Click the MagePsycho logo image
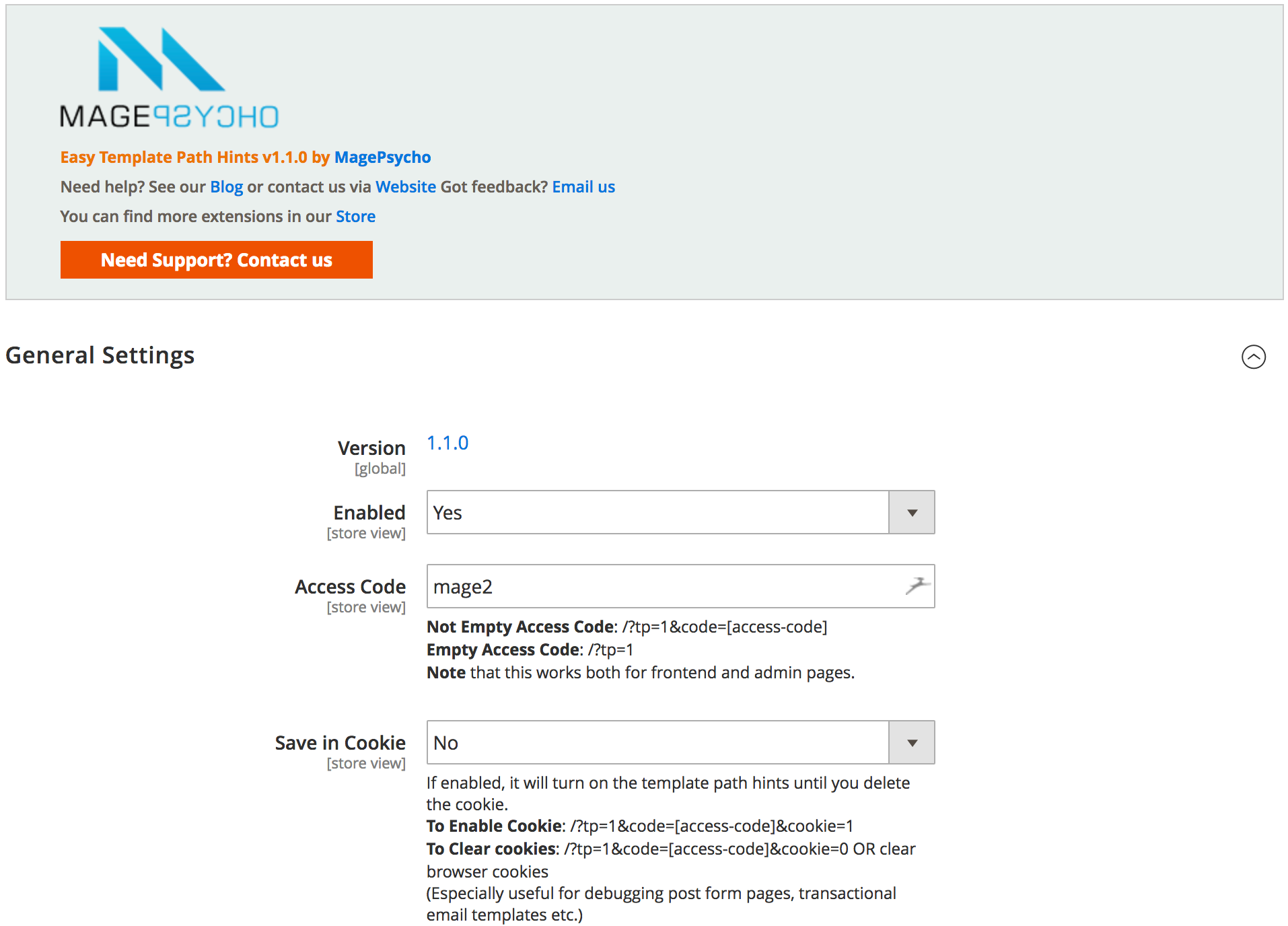The image size is (1288, 926). [x=169, y=78]
